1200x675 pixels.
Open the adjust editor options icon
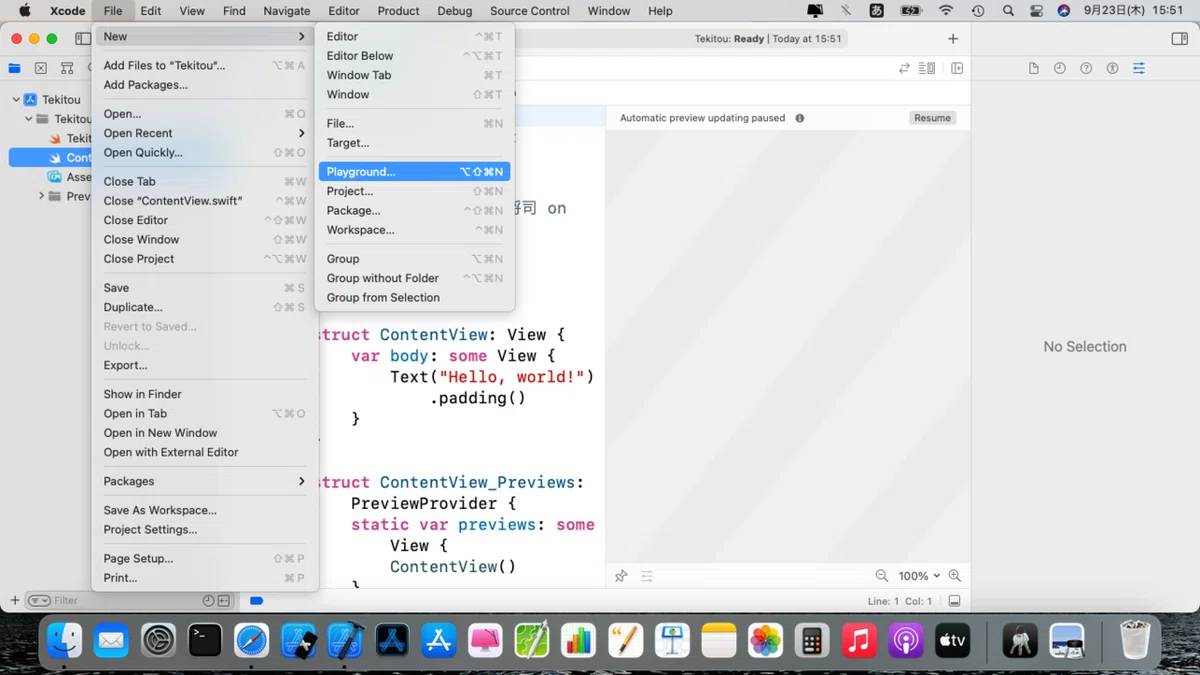(927, 68)
